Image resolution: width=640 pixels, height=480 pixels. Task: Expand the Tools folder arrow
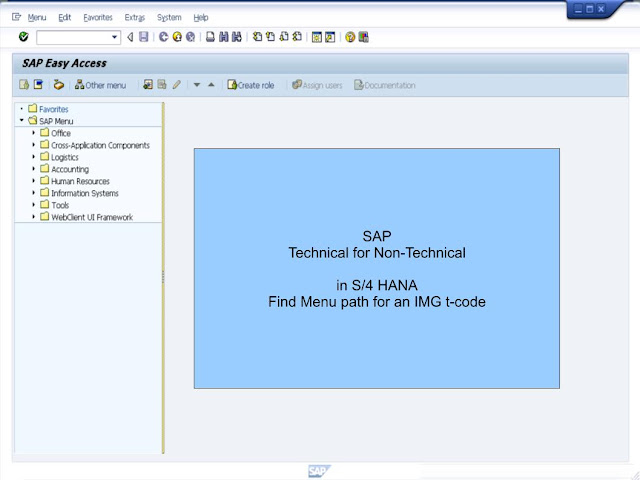click(34, 204)
